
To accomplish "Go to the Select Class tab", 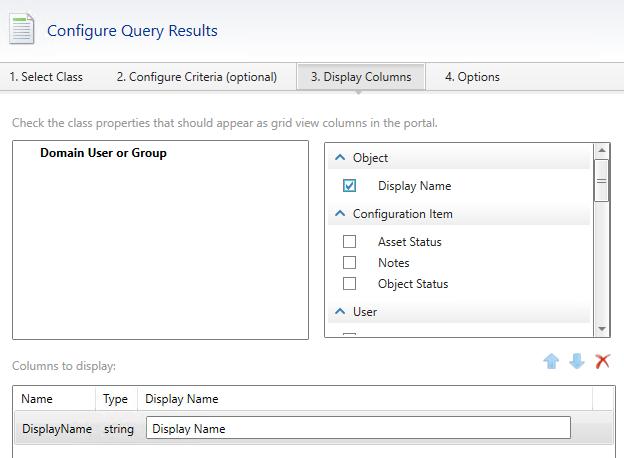I will pyautogui.click(x=46, y=77).
